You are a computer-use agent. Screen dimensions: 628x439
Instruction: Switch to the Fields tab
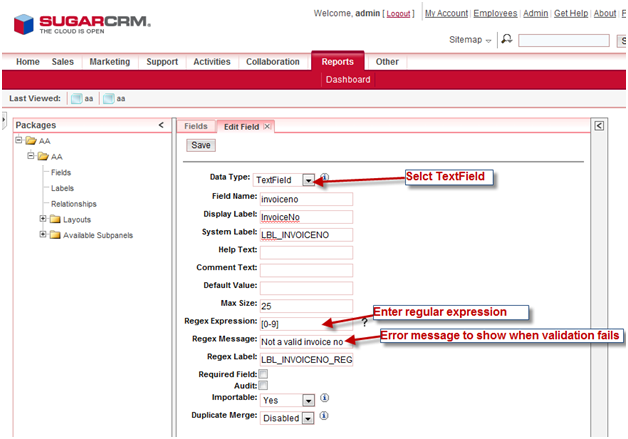pos(196,126)
